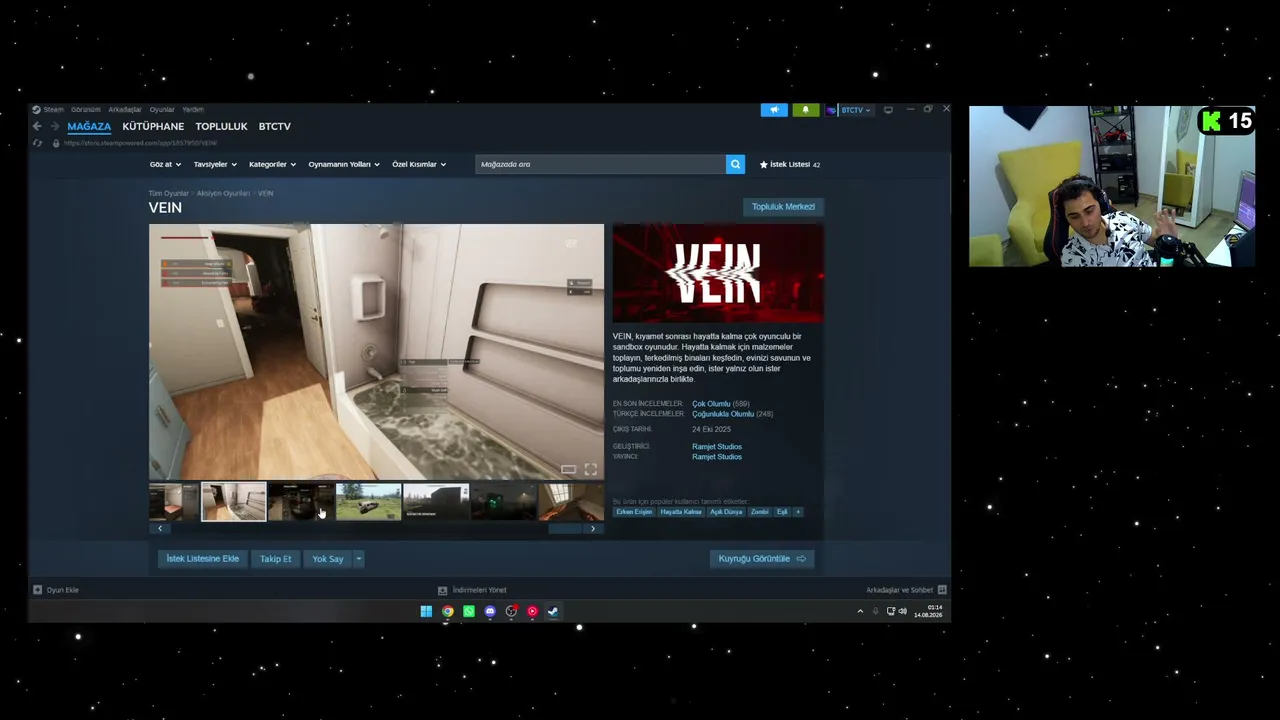Open the Çoğunlukla Olumlu Turkish reviews link
Screen dimensions: 1280x720
coord(723,414)
